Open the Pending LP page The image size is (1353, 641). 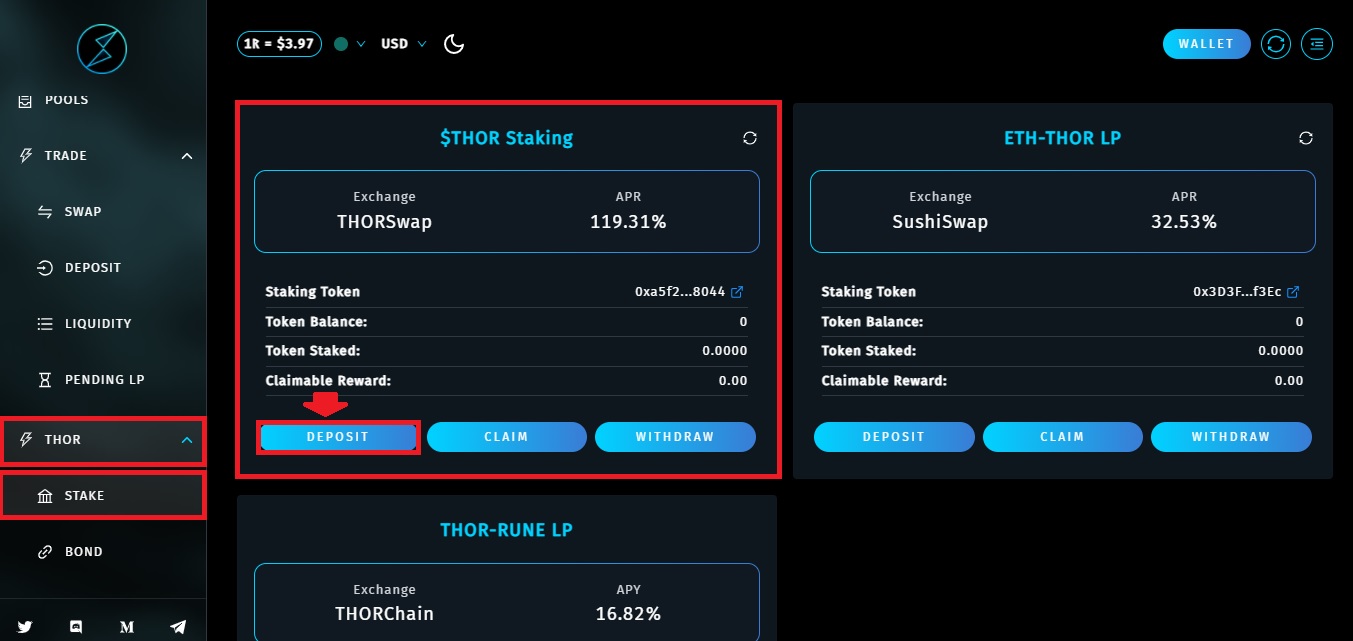click(103, 380)
